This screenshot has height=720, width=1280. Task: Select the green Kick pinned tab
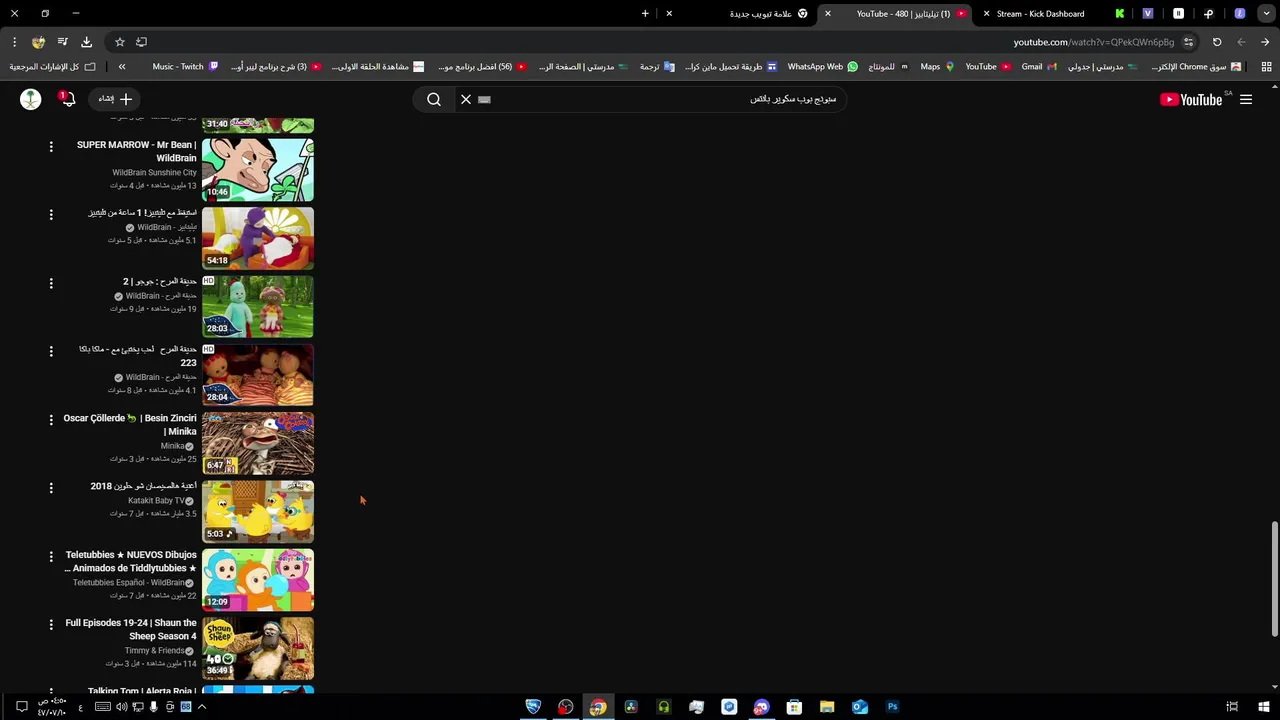(1120, 14)
